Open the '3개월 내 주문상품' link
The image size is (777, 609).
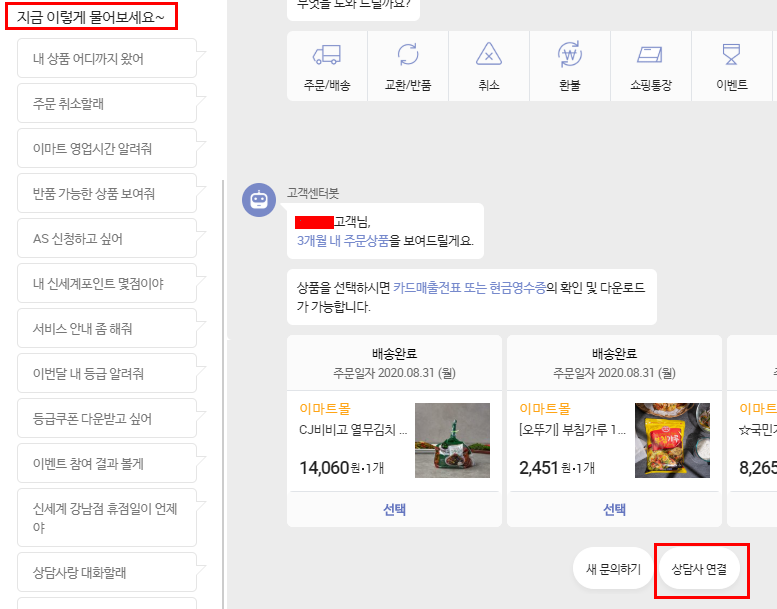coord(343,241)
